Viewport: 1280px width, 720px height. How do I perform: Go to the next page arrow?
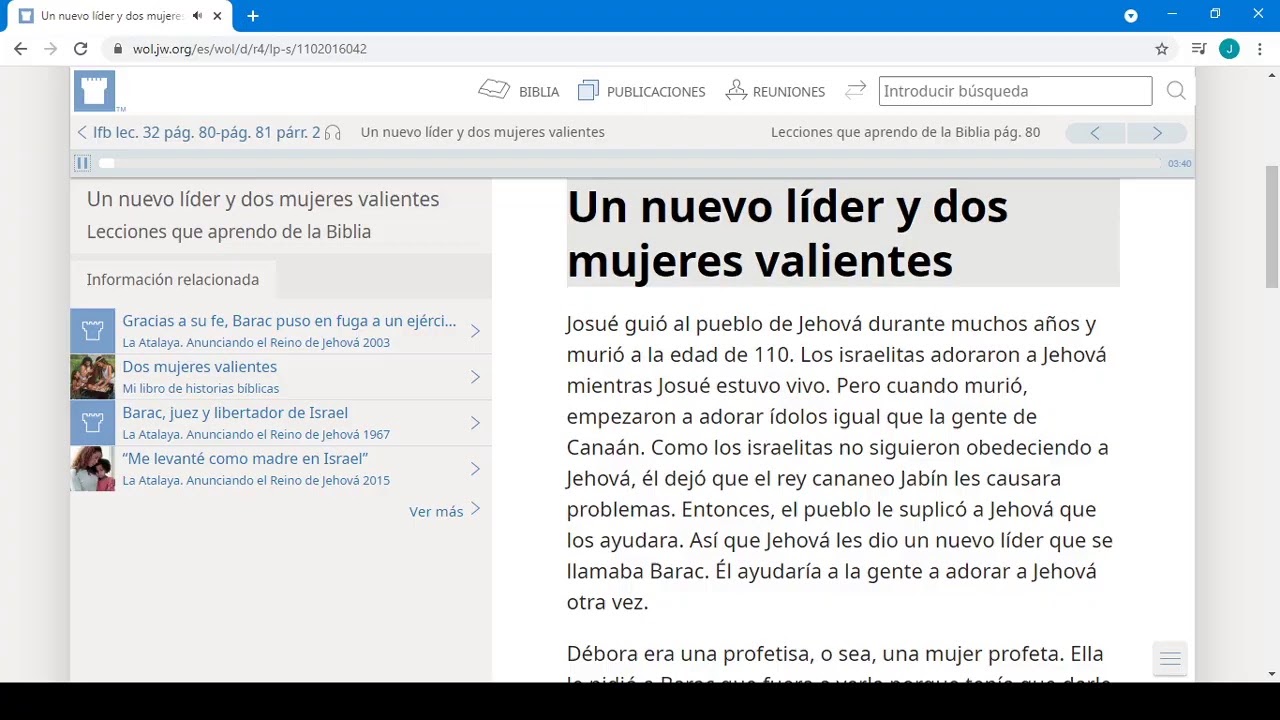[x=1157, y=132]
